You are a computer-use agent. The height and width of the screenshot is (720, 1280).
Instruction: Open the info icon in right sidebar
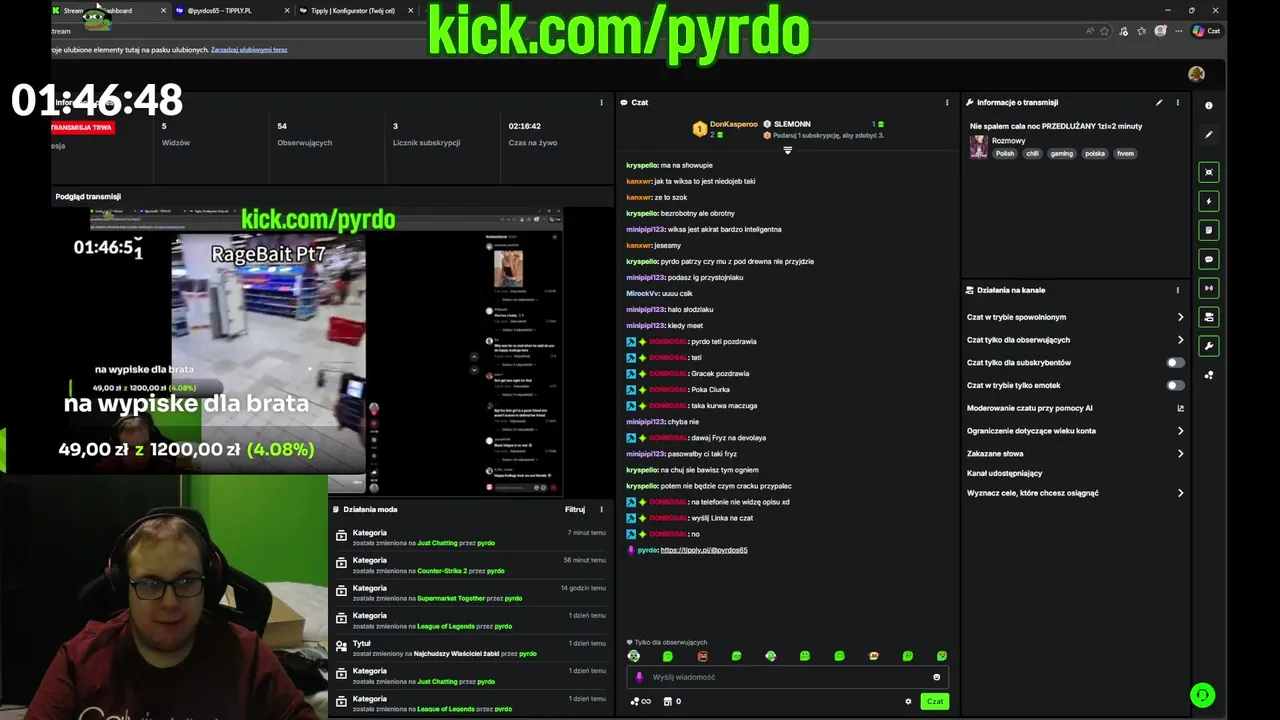point(1208,105)
